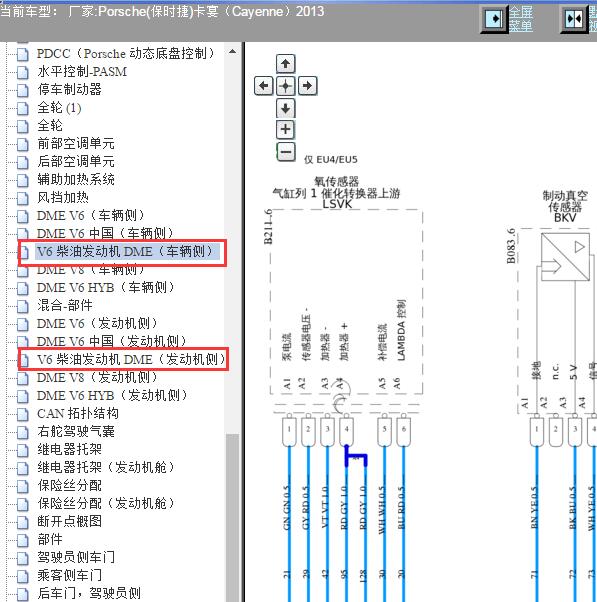This screenshot has height=602, width=597.
Task: Select 水平控制-PASM in tree
Action: tap(82, 71)
